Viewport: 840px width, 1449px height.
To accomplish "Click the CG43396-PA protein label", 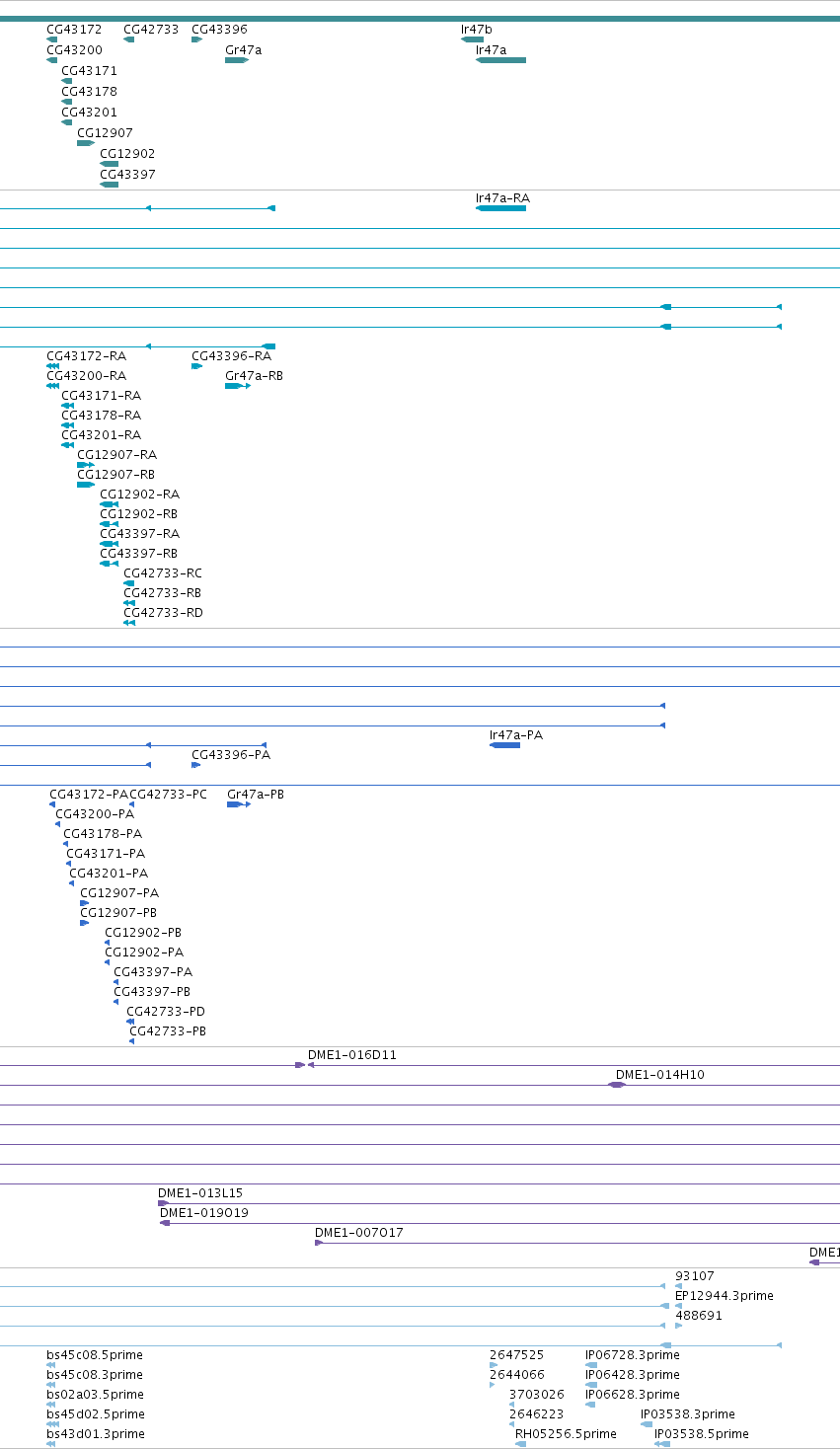I will click(x=231, y=755).
